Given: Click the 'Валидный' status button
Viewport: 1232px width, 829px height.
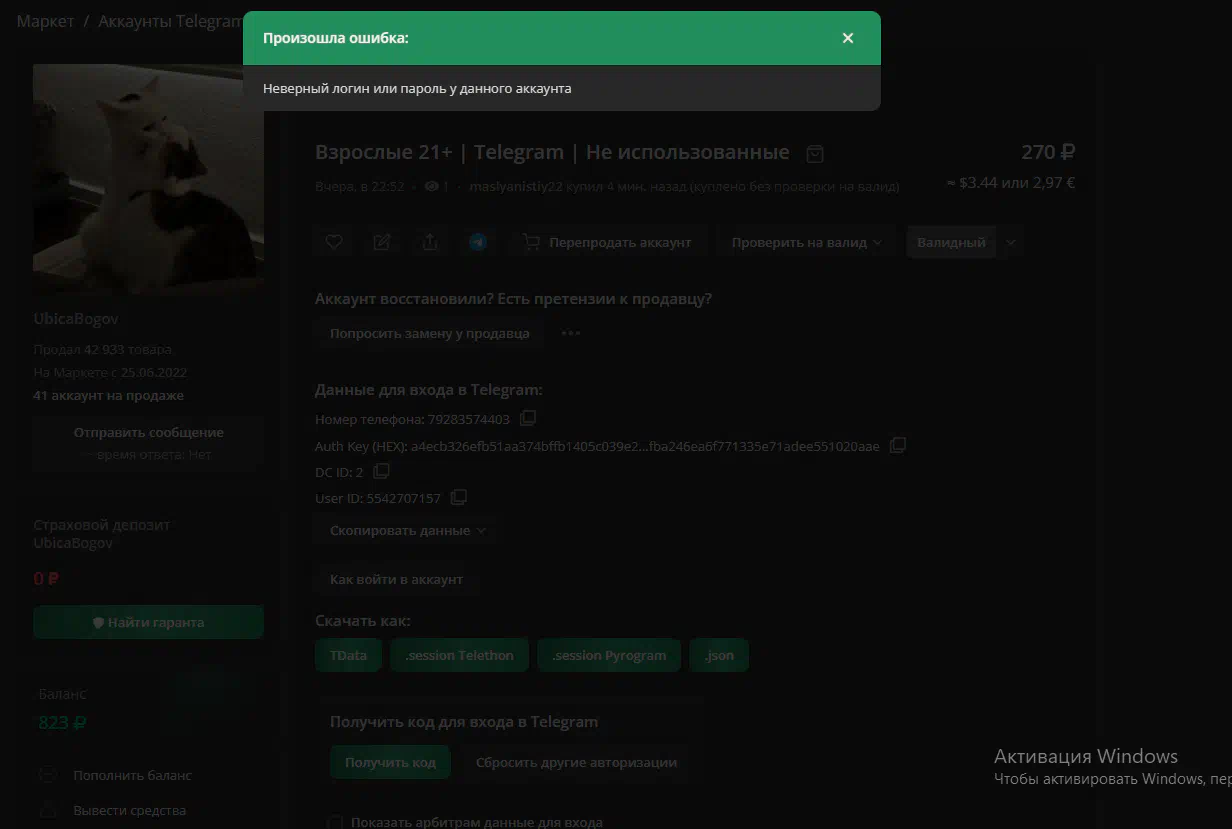Looking at the screenshot, I should [x=951, y=242].
